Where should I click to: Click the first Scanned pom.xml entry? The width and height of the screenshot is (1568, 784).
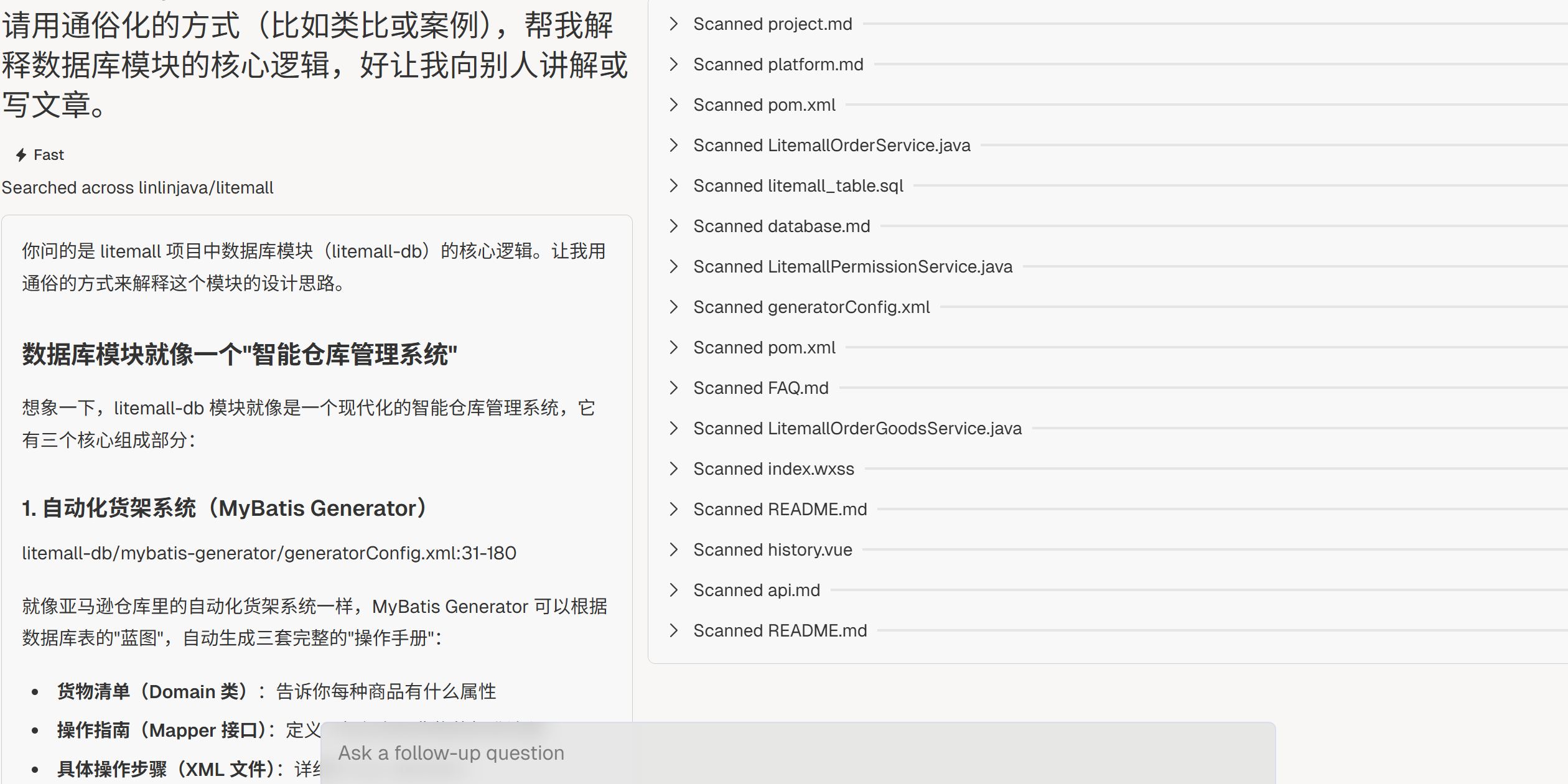[764, 105]
